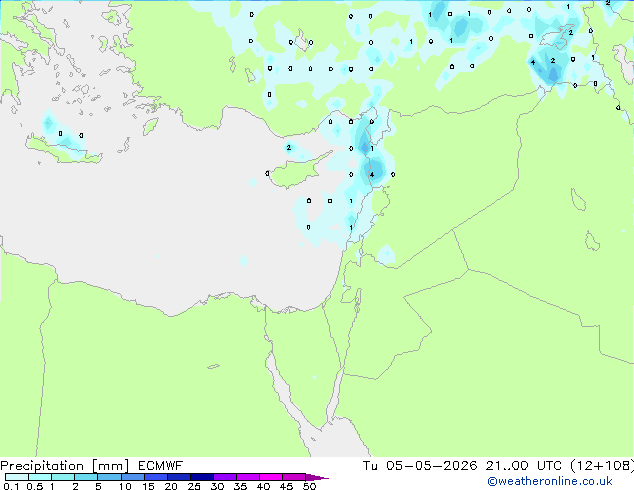Click the legend label '0.1'
This screenshot has height=490, width=634.
click(11, 486)
